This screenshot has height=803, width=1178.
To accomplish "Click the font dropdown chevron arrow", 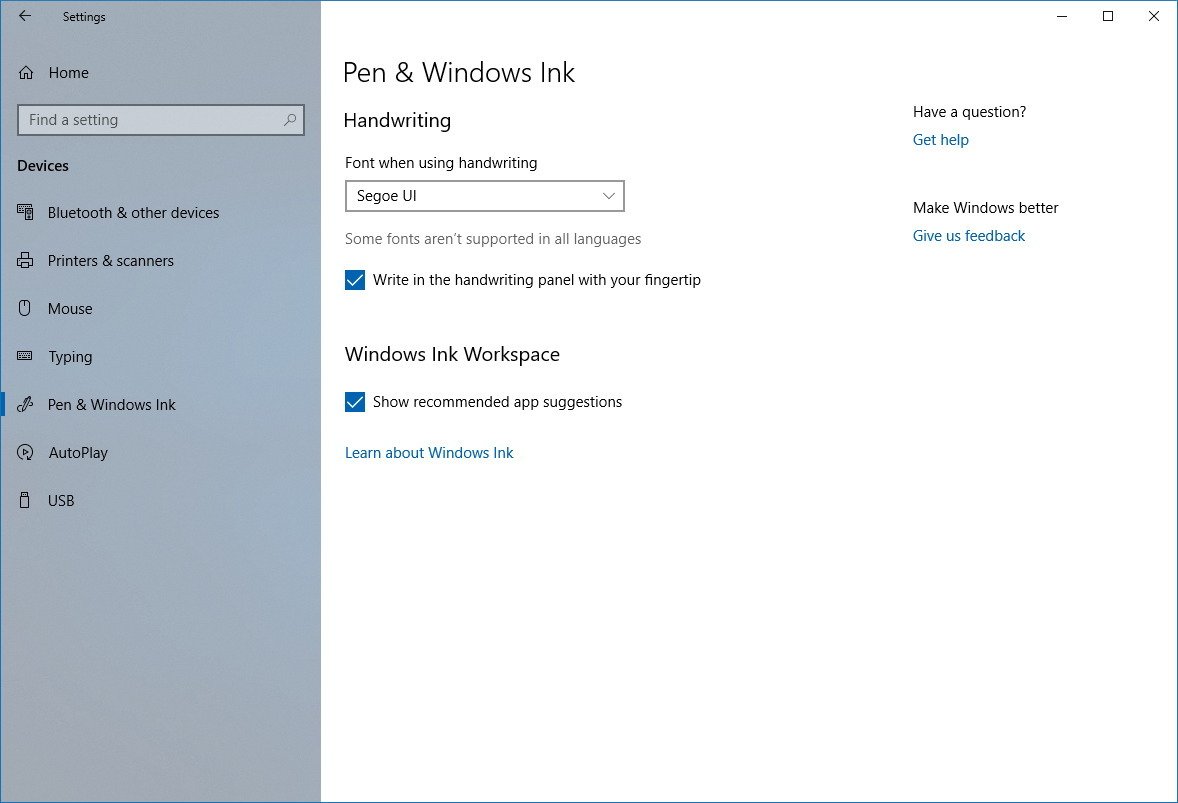I will [x=609, y=196].
